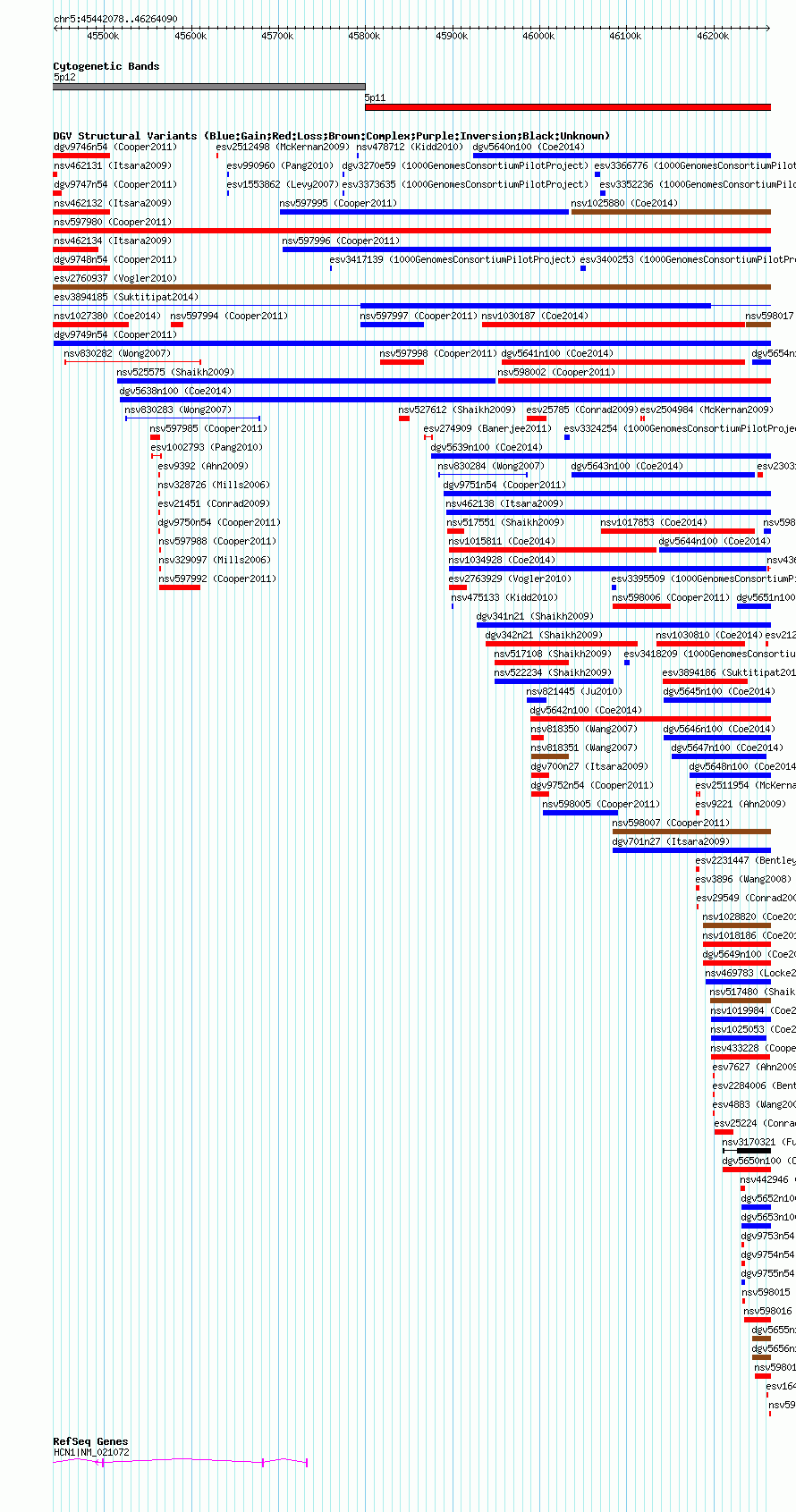Open nsv1017853 (Coe2014) loss variant
The height and width of the screenshot is (1512, 796).
[x=677, y=531]
